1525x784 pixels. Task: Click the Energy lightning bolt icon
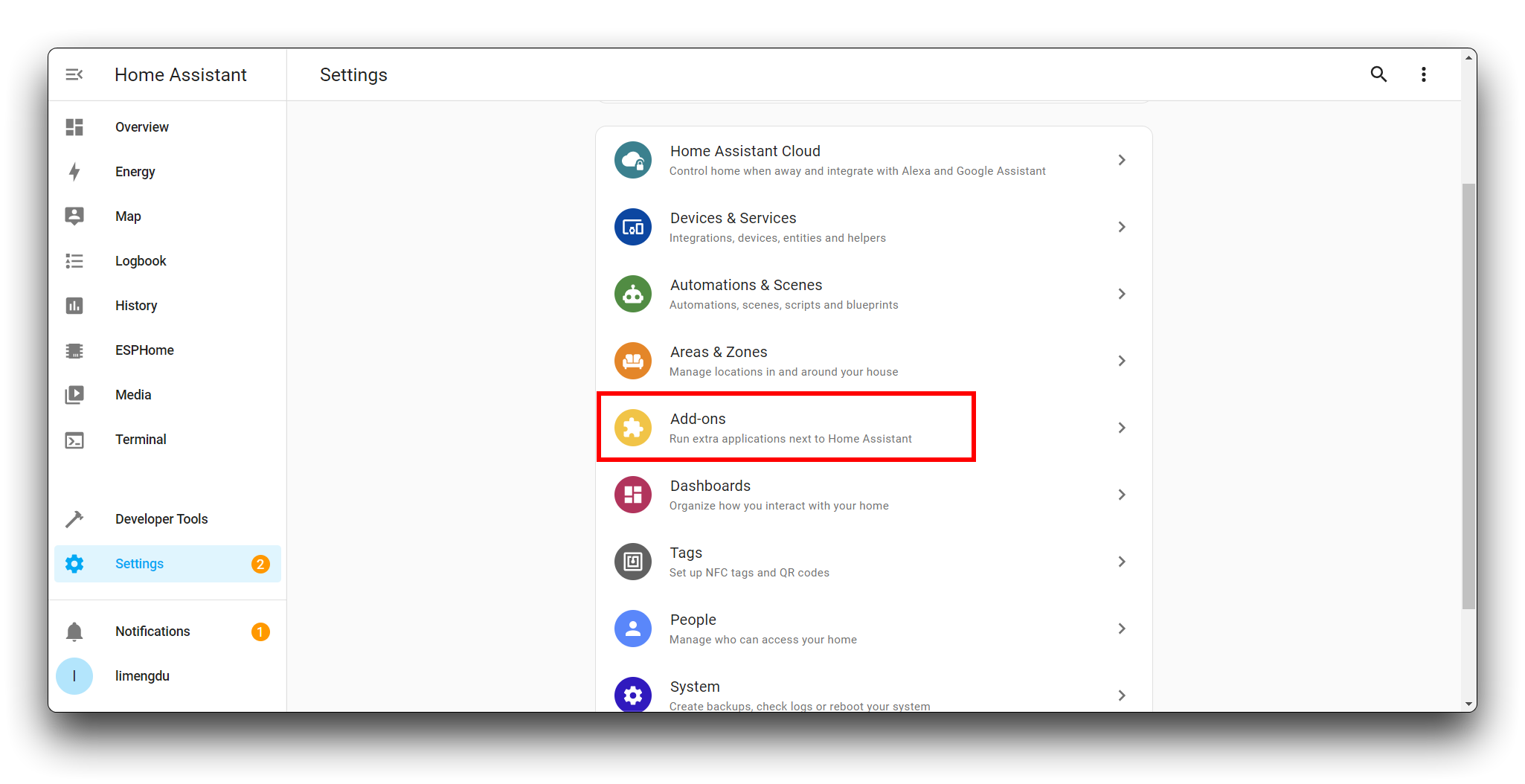pos(74,172)
